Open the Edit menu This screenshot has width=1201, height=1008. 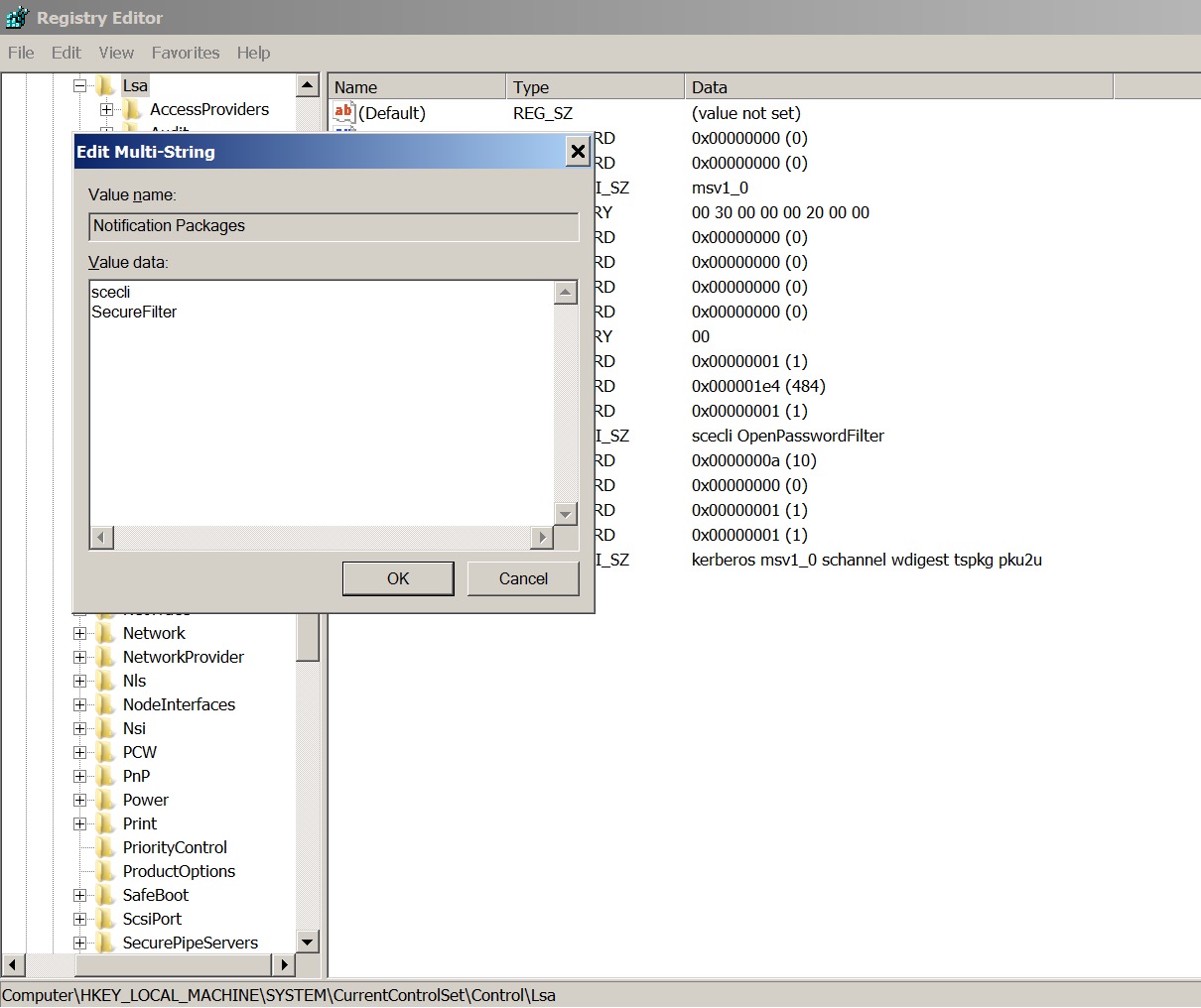pos(67,53)
